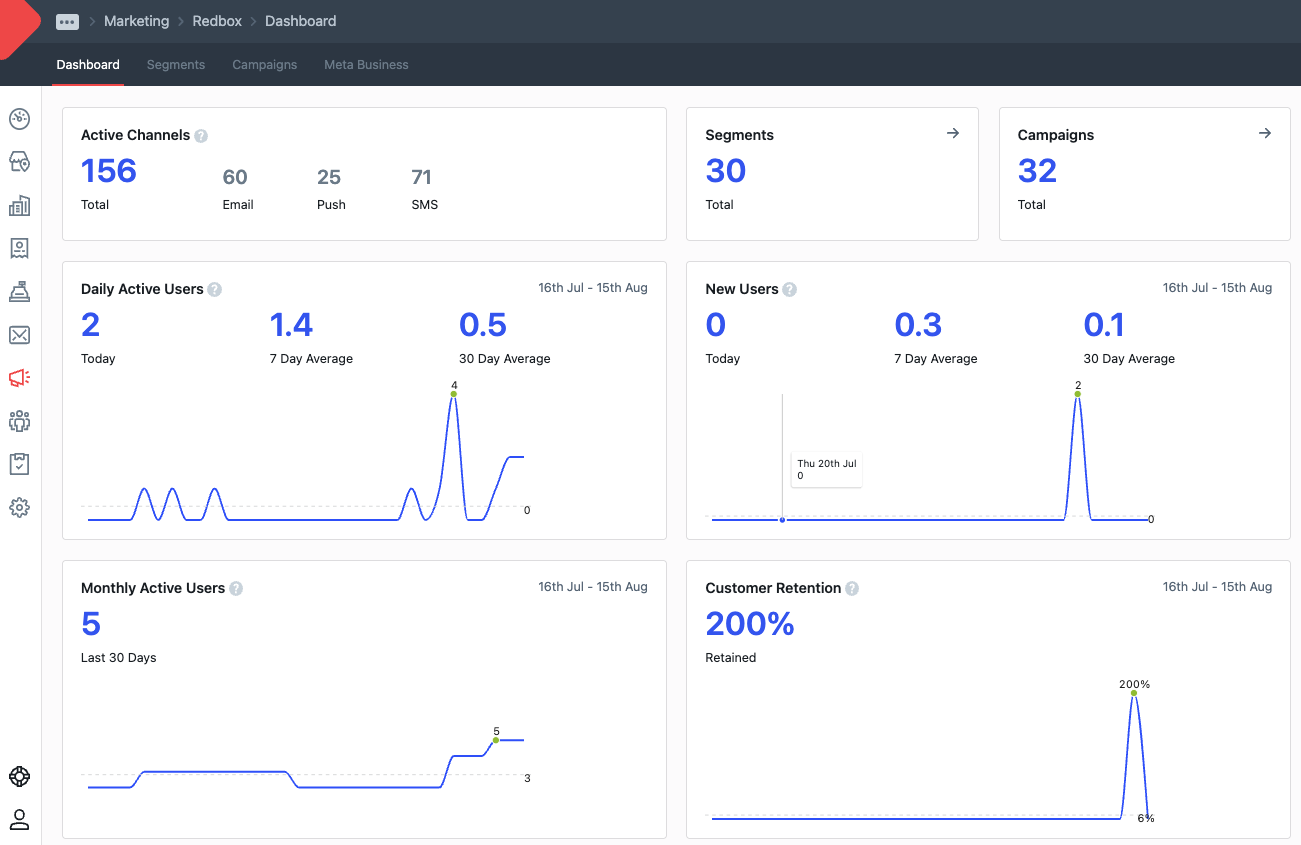Viewport: 1301px width, 845px height.
Task: Open the Meta Business tab
Action: (366, 65)
